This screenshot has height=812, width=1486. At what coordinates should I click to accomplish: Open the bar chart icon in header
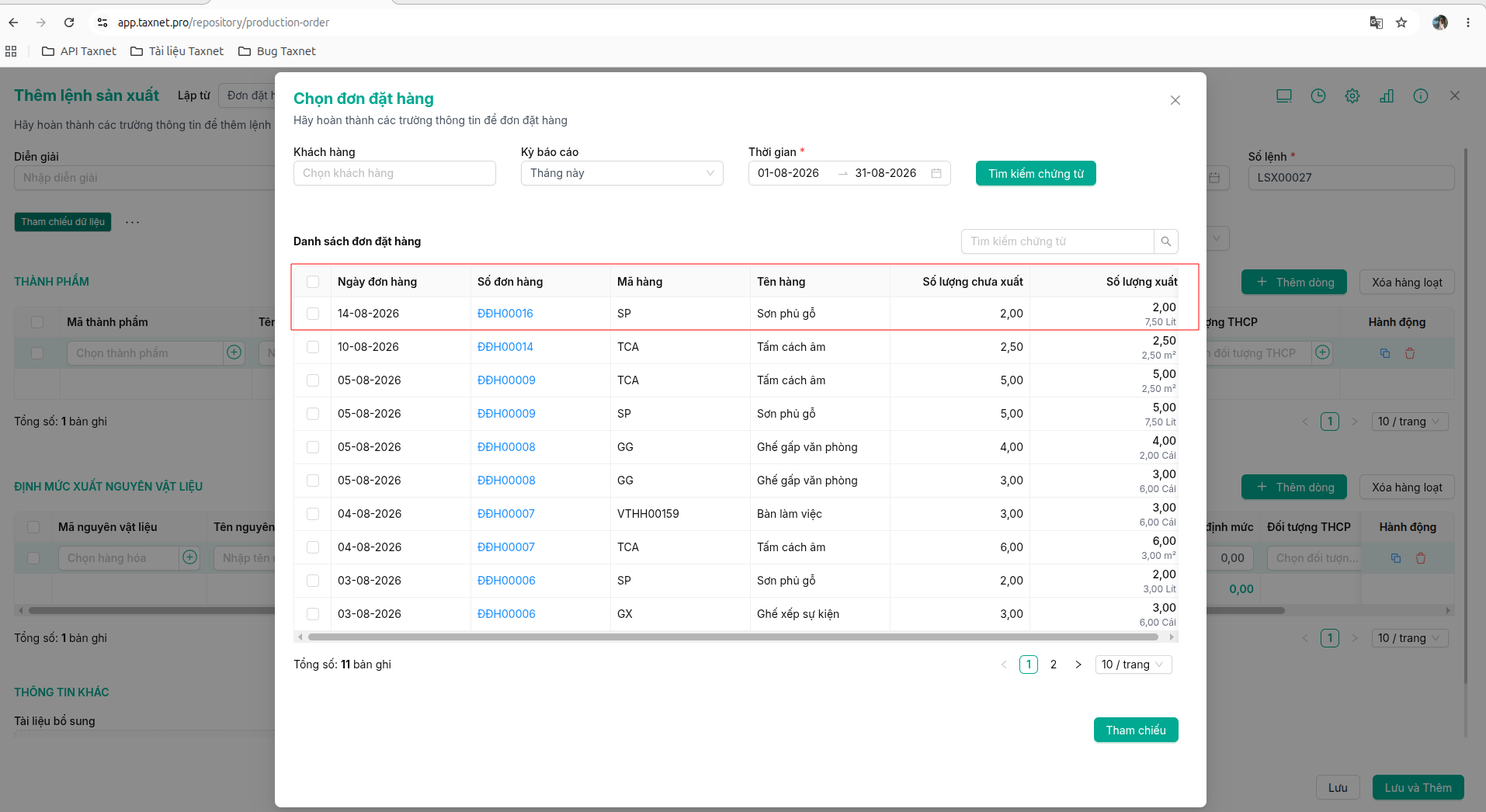[x=1387, y=95]
